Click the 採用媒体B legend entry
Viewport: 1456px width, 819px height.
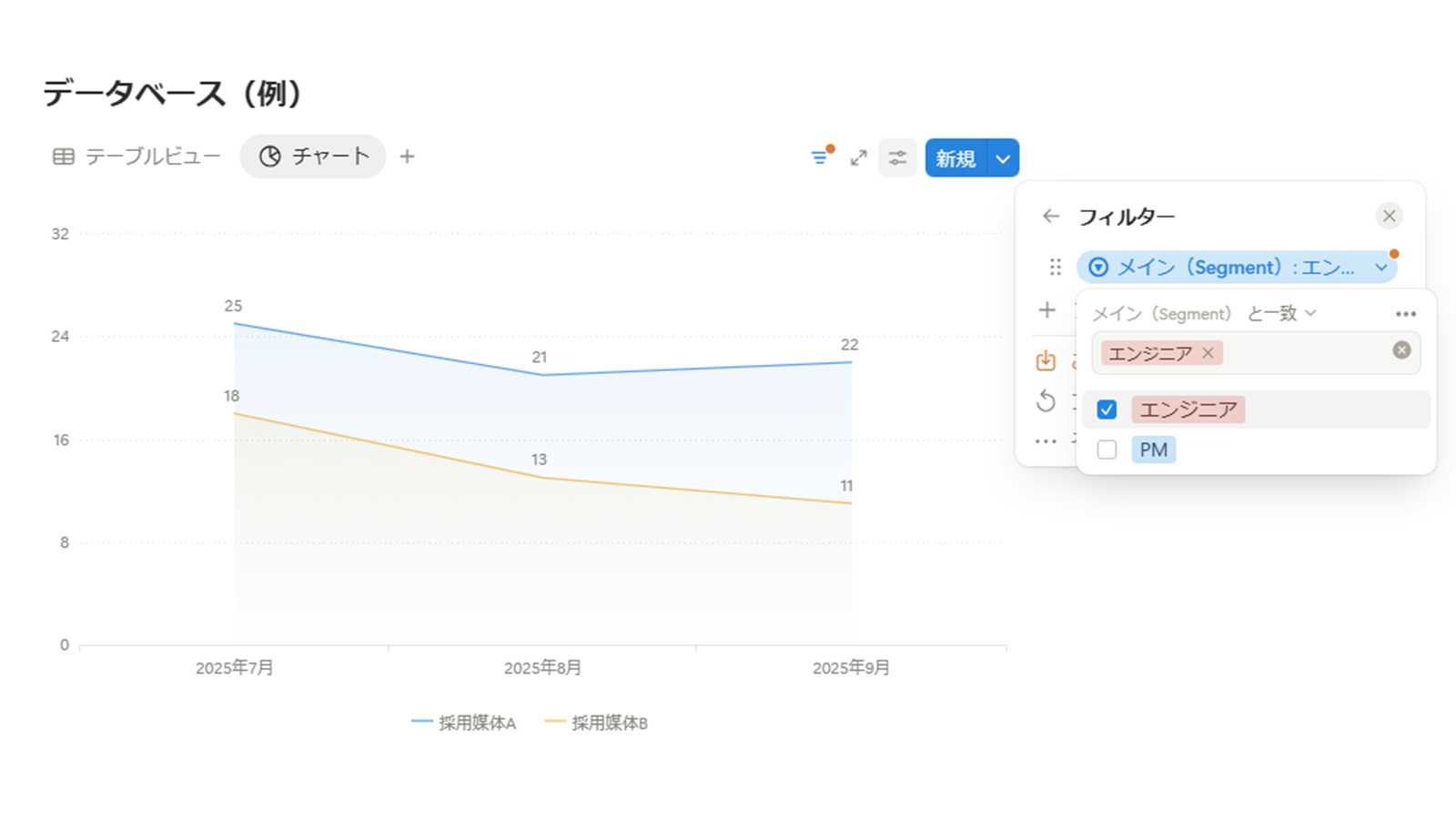coord(597,723)
